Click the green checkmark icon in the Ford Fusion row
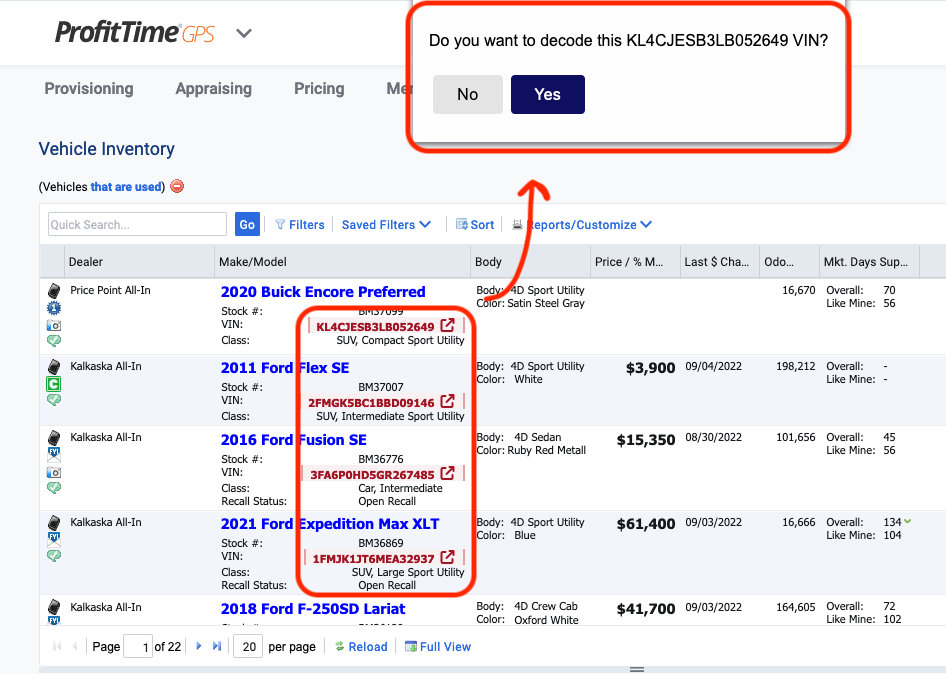This screenshot has width=946, height=674. pyautogui.click(x=54, y=488)
